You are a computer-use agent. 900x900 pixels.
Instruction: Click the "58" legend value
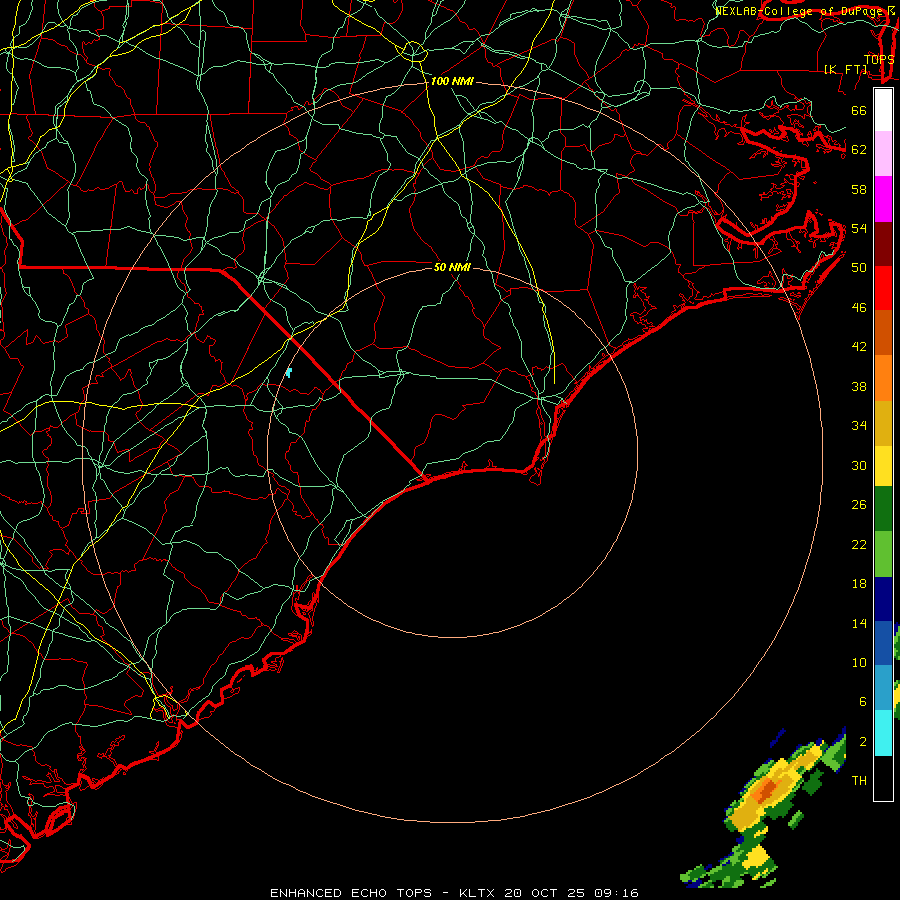pos(859,189)
